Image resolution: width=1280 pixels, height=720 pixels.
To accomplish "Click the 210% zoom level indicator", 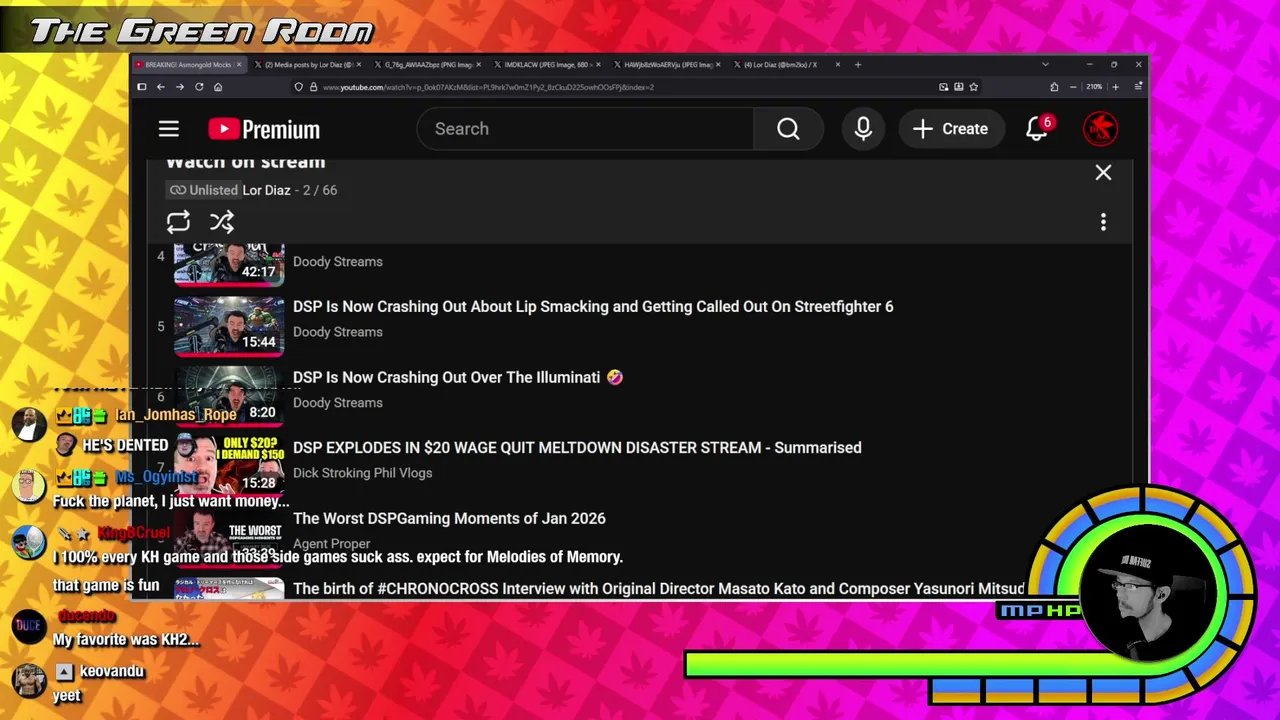I will coord(1094,87).
